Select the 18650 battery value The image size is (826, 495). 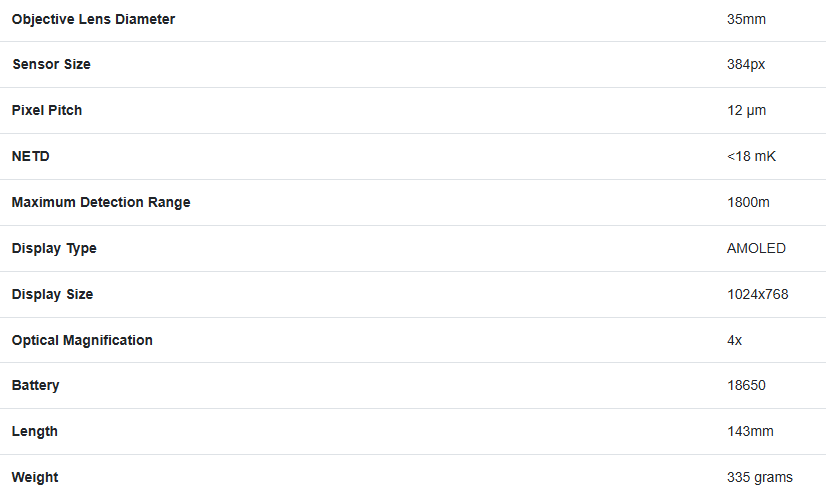746,385
